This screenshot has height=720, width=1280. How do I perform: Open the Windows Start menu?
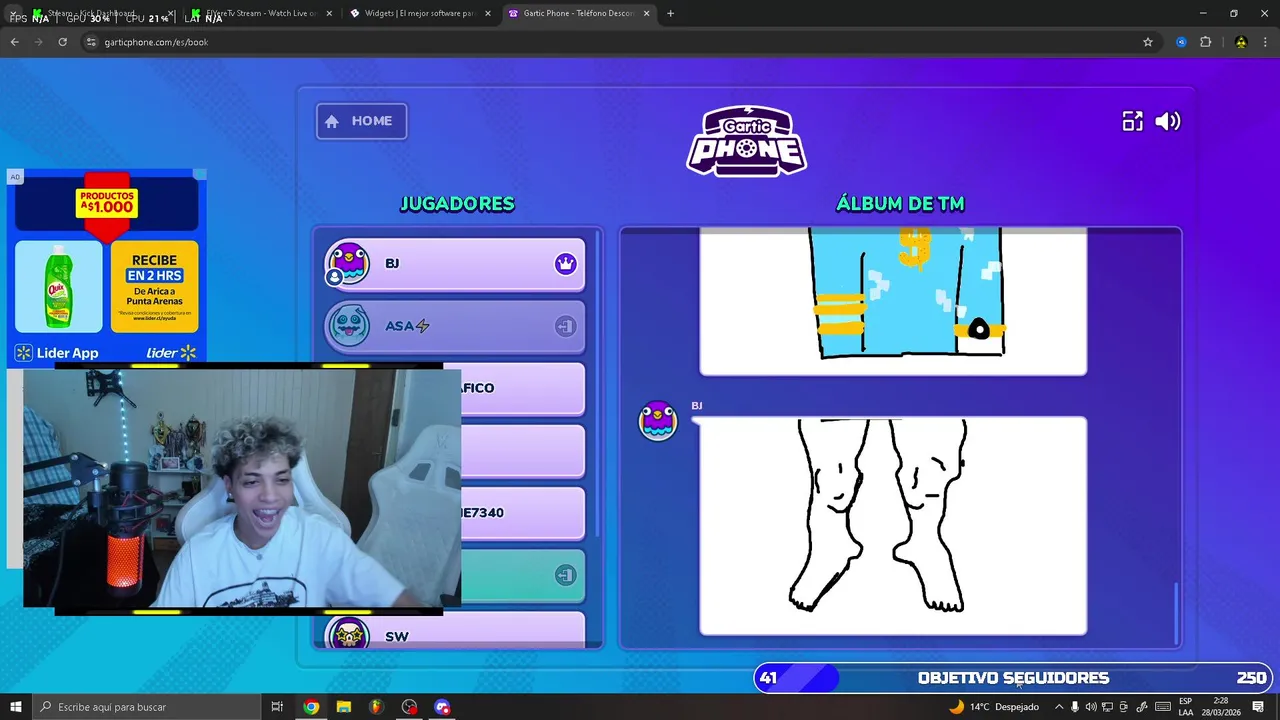pos(16,707)
